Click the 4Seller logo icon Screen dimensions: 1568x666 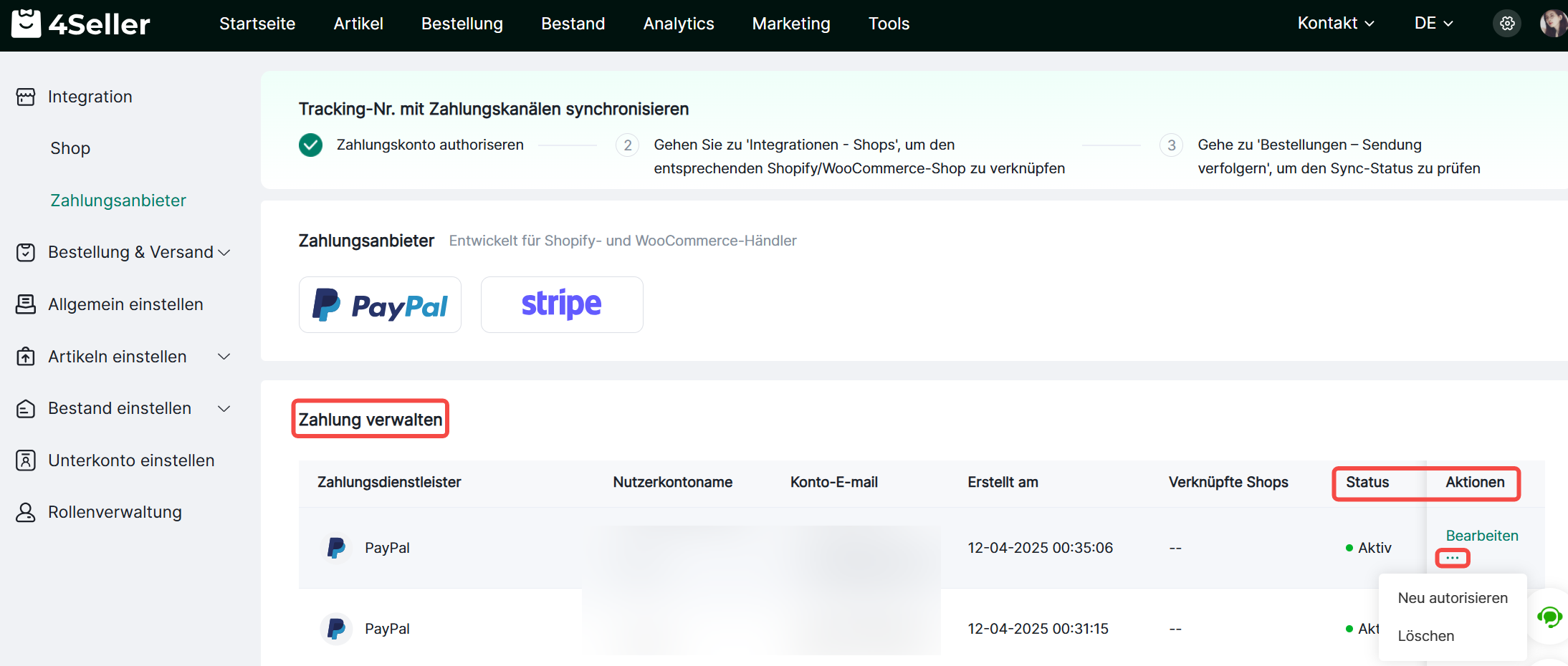coord(27,24)
